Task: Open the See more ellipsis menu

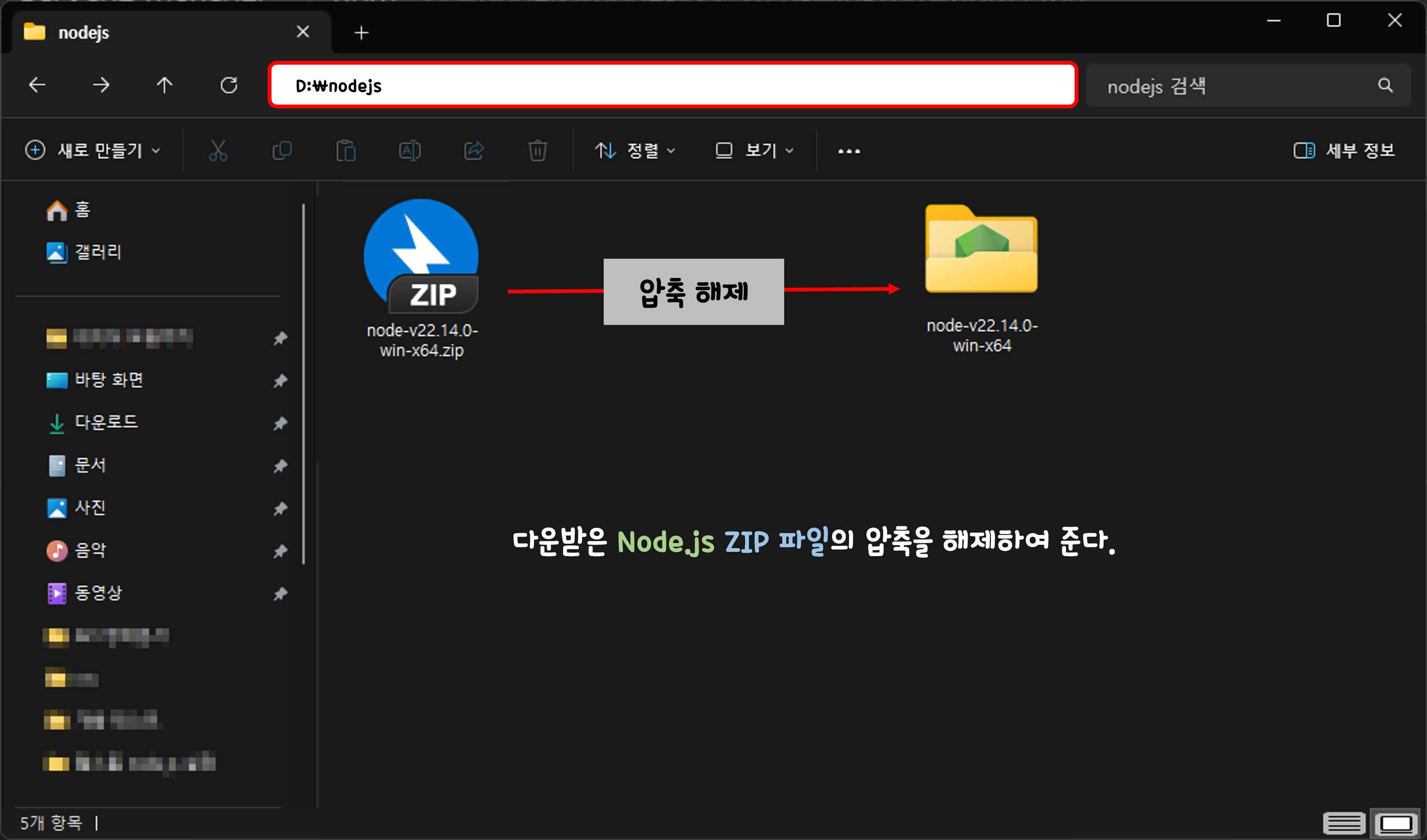Action: click(849, 151)
